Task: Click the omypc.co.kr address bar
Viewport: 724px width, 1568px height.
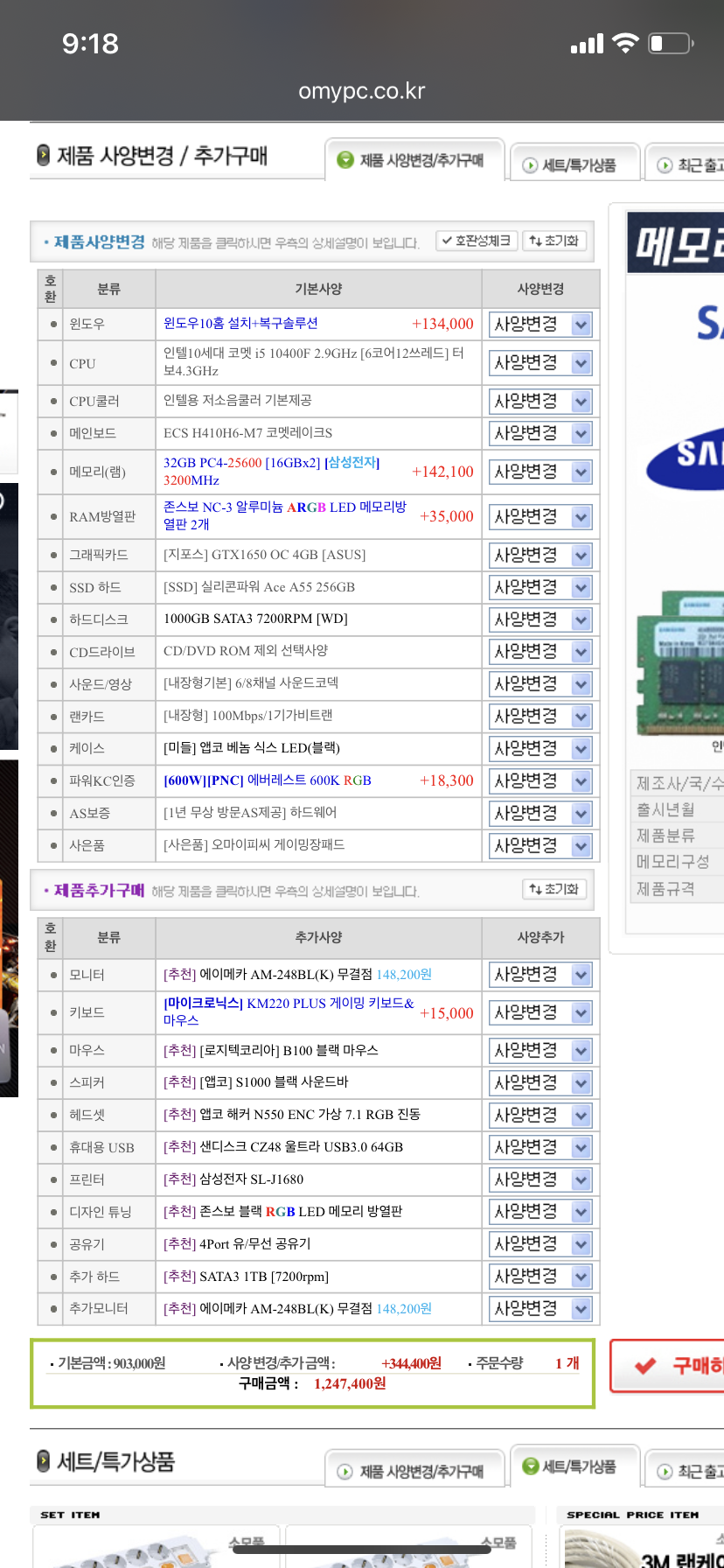Action: tap(362, 91)
